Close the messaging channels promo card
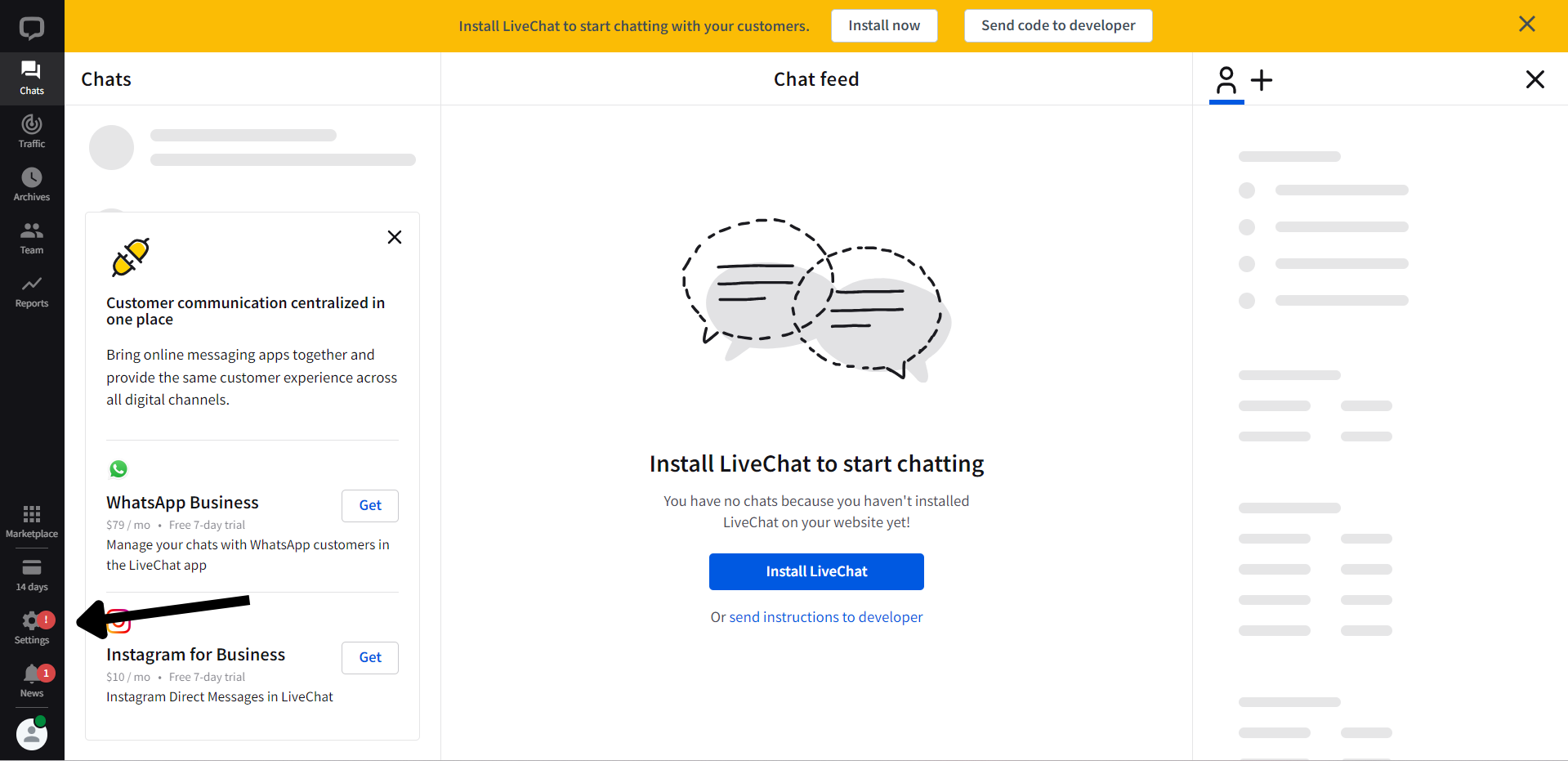This screenshot has width=1568, height=761. tap(395, 237)
